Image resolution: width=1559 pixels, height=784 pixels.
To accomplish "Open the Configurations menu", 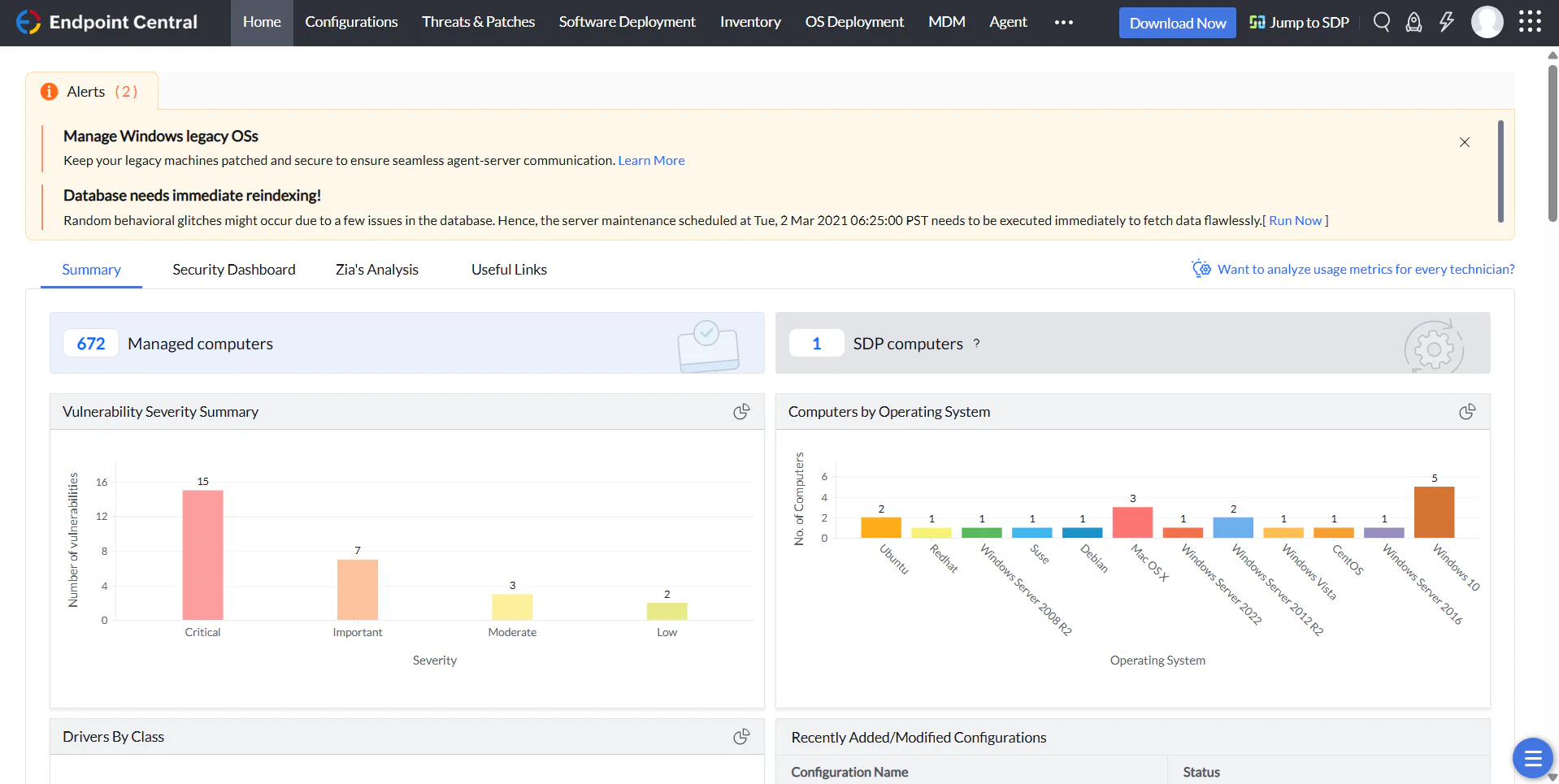I will (x=351, y=23).
